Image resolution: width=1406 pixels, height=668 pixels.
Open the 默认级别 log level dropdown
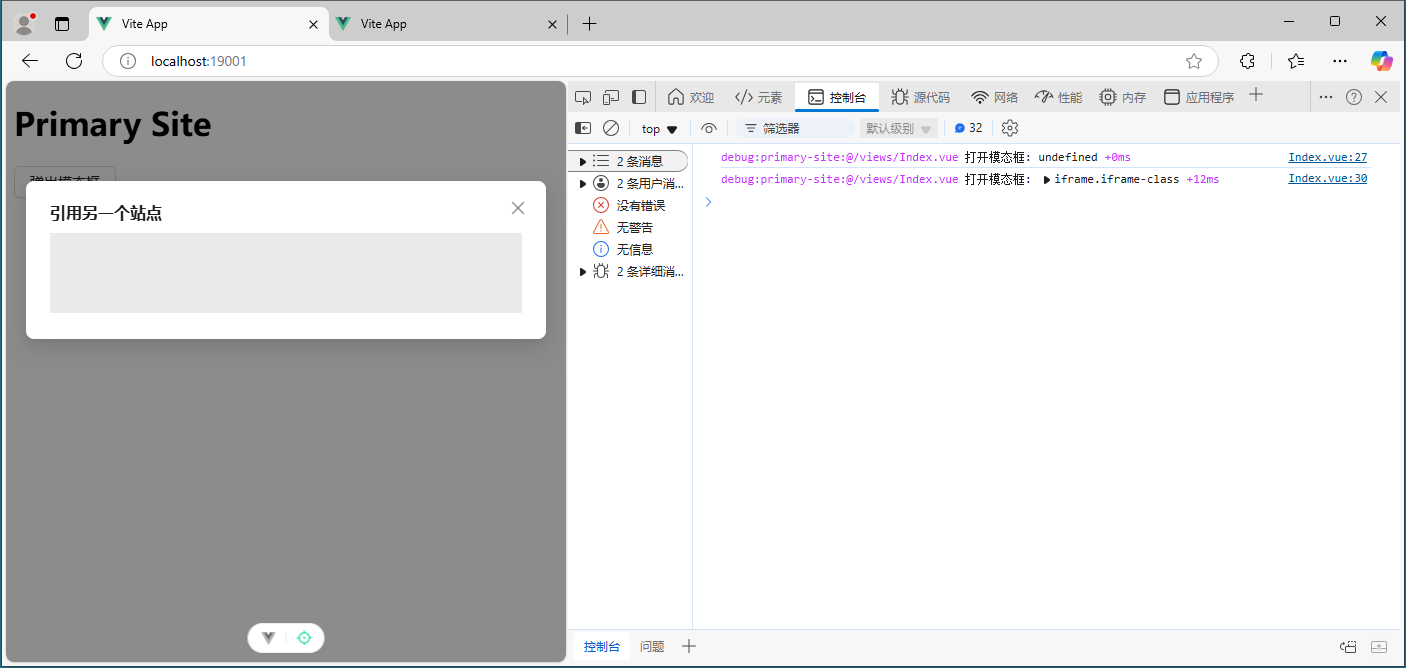point(899,128)
